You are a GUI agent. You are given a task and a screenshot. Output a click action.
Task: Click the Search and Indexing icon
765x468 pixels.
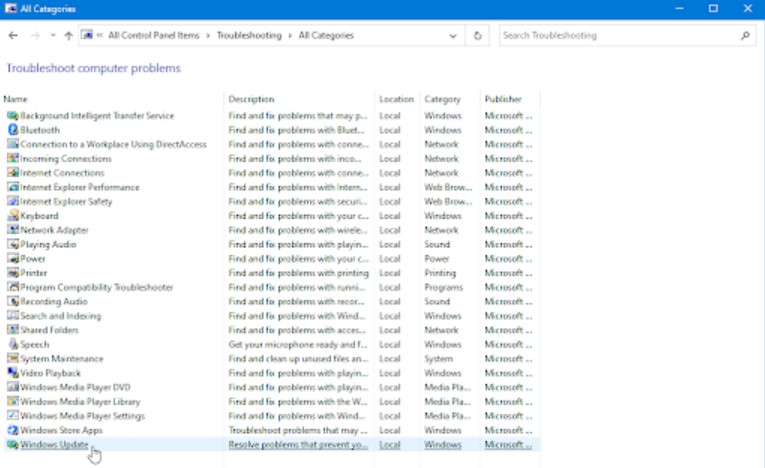point(13,316)
